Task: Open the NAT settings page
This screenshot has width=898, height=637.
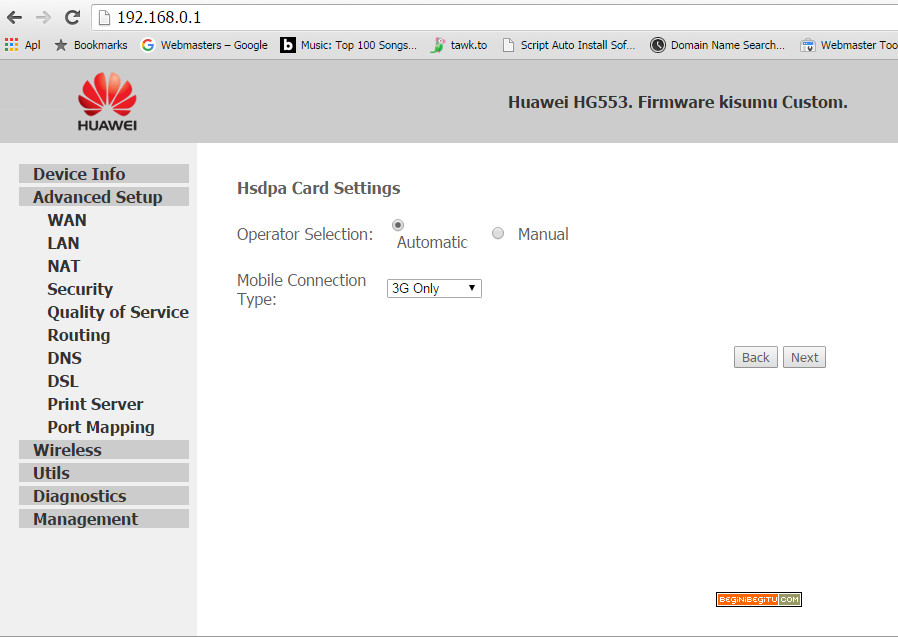Action: click(x=64, y=266)
